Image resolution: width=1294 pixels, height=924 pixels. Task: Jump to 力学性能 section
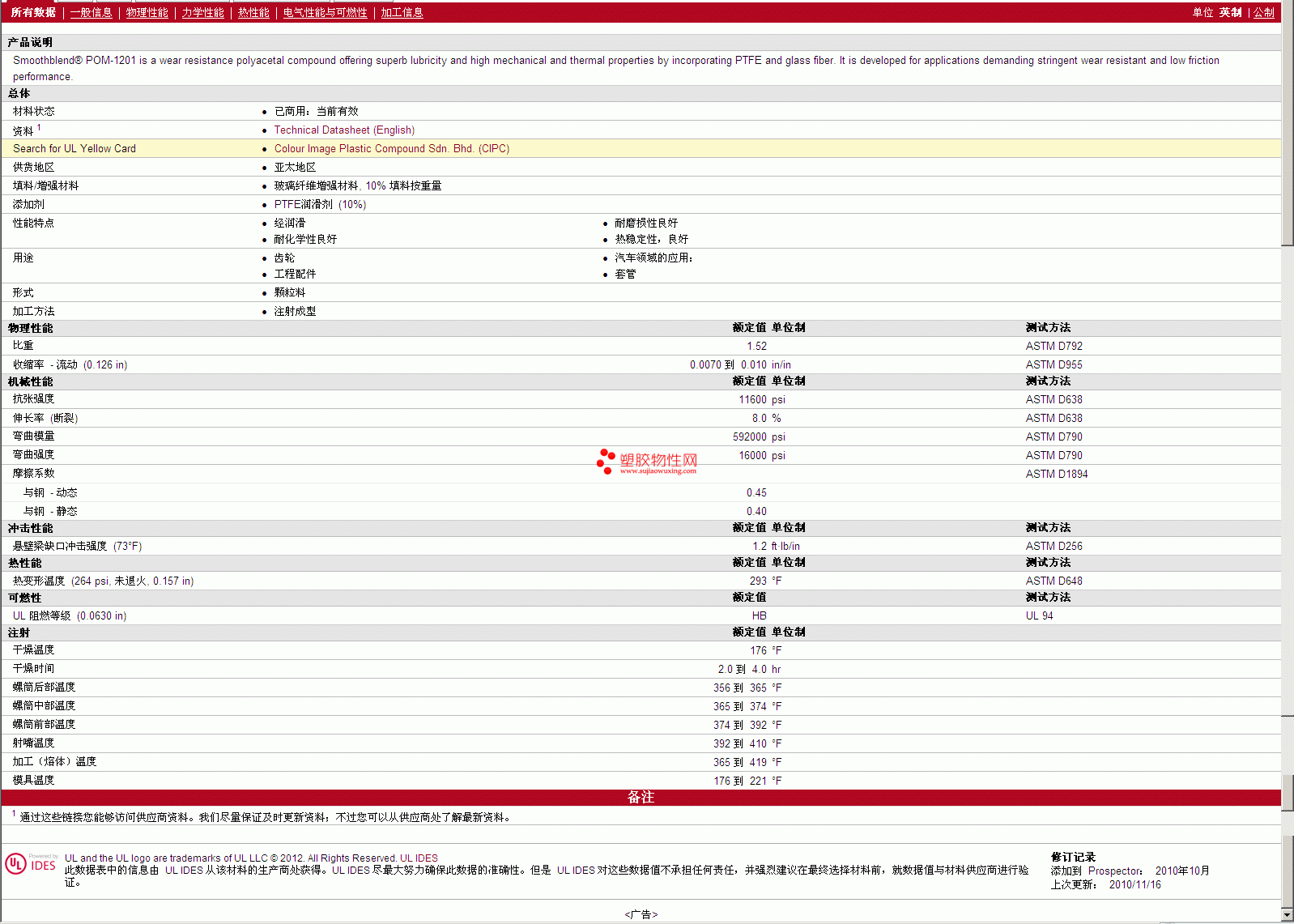pos(202,13)
